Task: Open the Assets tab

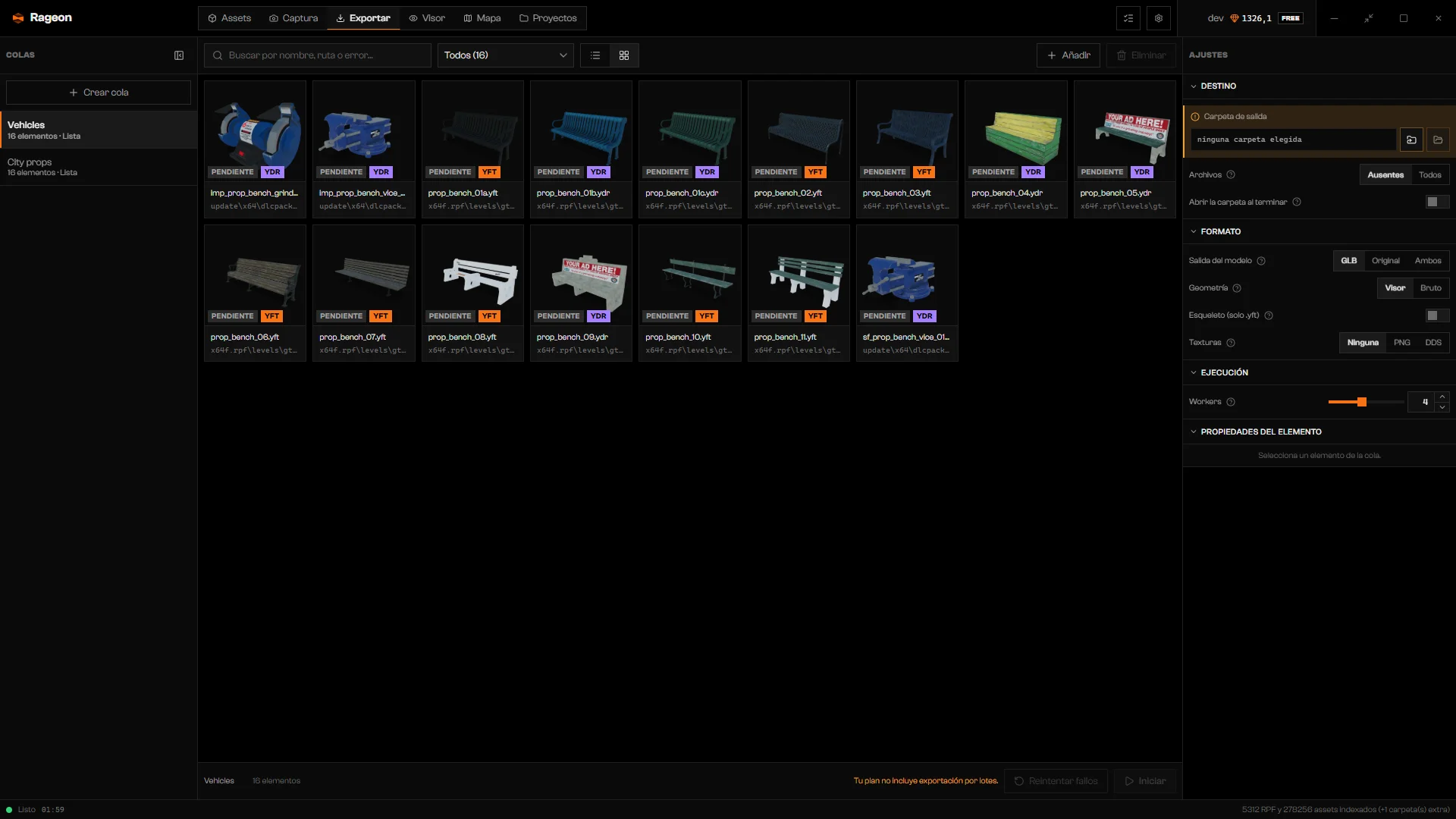Action: pyautogui.click(x=229, y=18)
